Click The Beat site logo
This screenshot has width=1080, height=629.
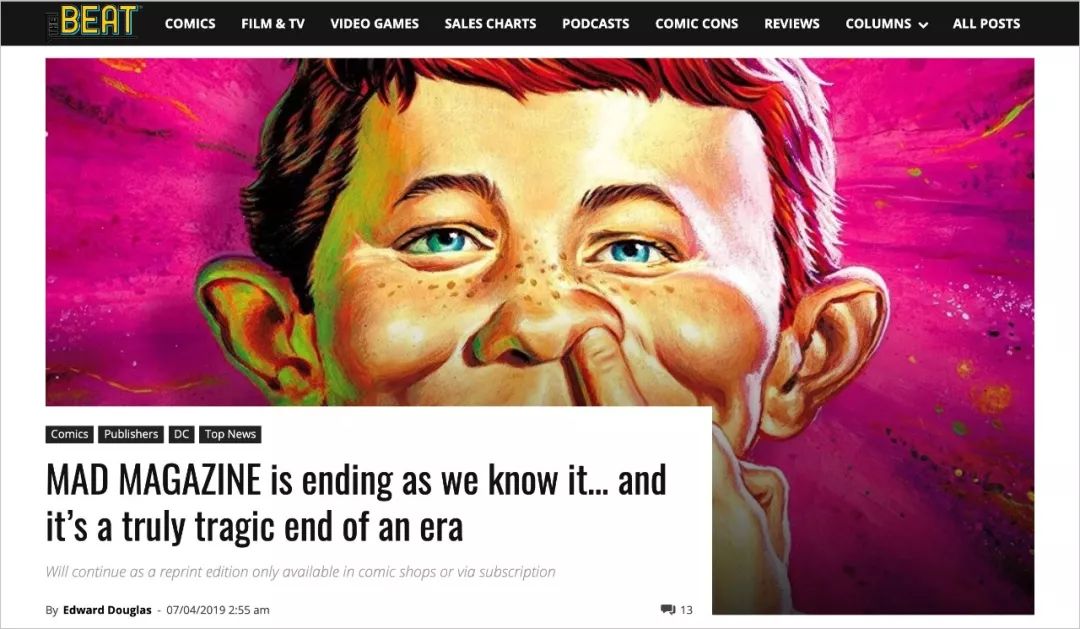click(x=94, y=22)
